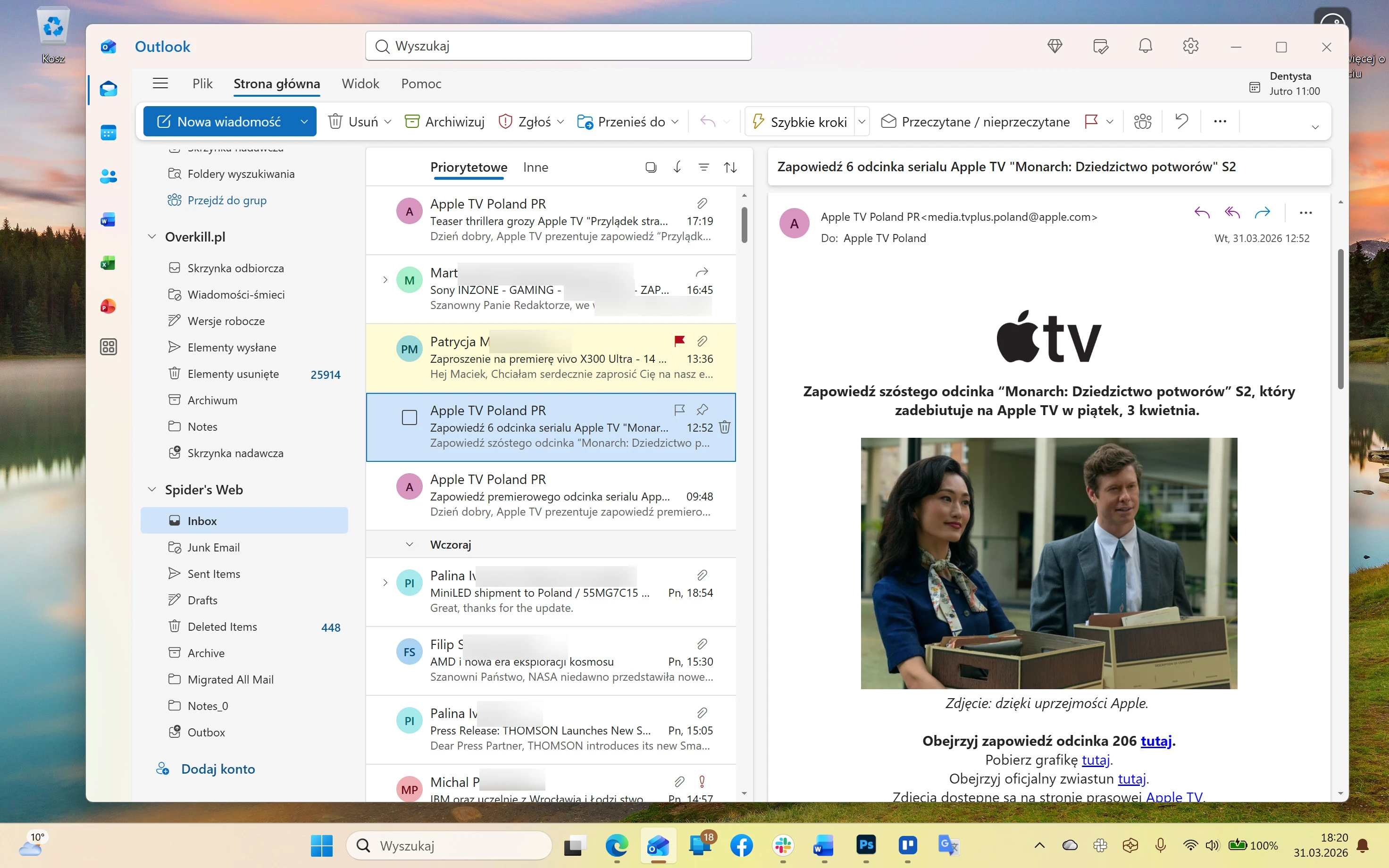
Task: Delete the selected Apple TV message via trash icon
Action: (x=724, y=427)
